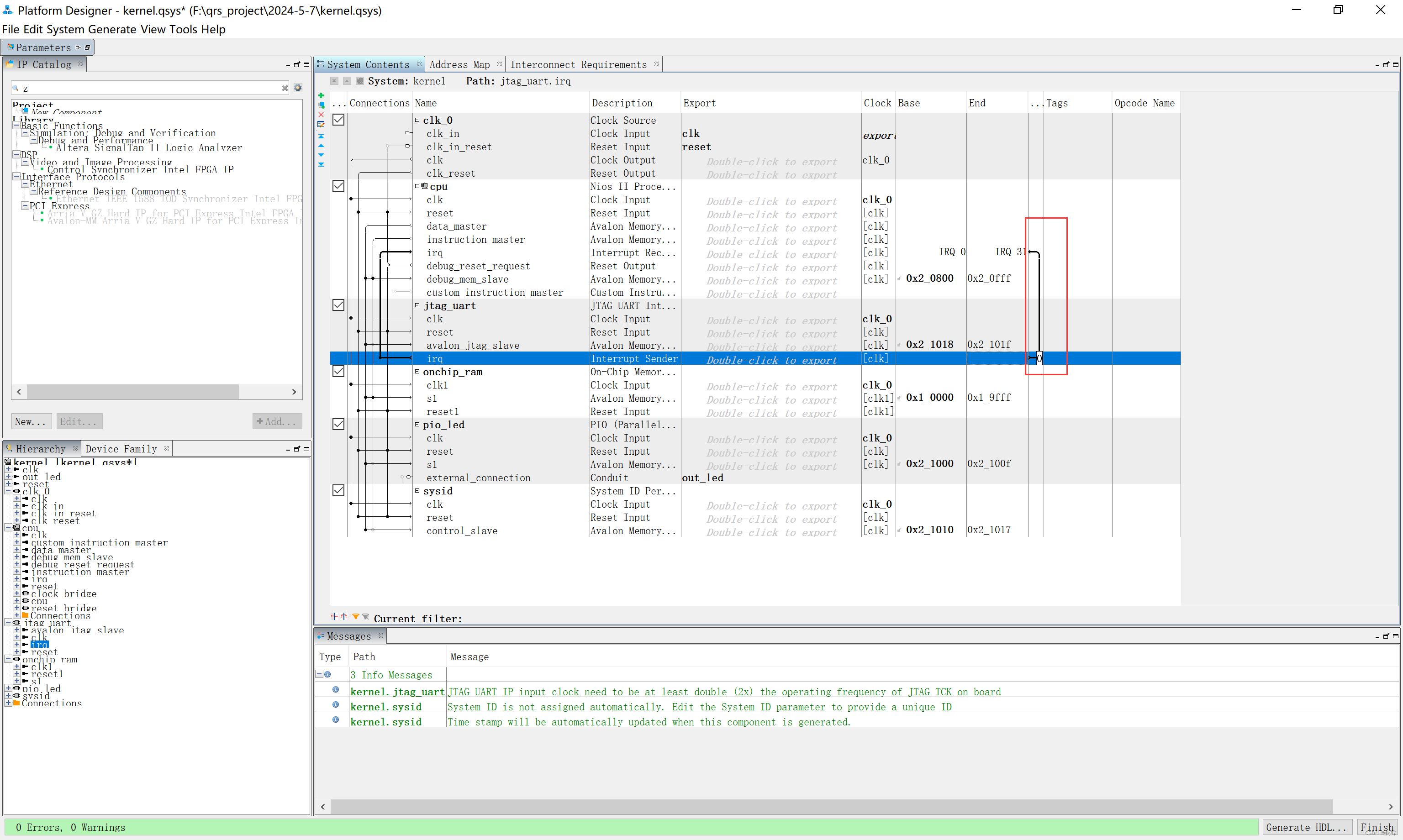Click the New... button in IP Catalog
Screen dimensions: 1403x840
[31, 421]
